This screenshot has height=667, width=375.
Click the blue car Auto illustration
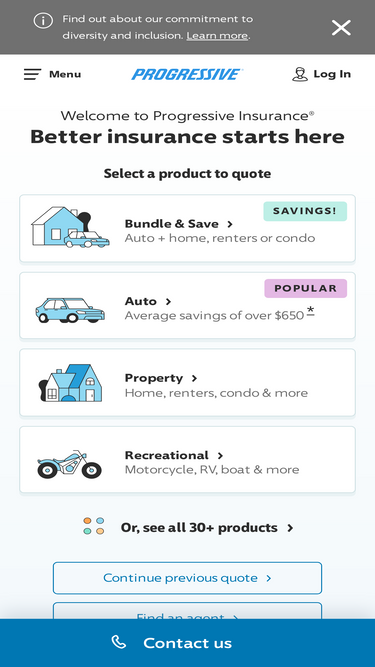pos(70,310)
